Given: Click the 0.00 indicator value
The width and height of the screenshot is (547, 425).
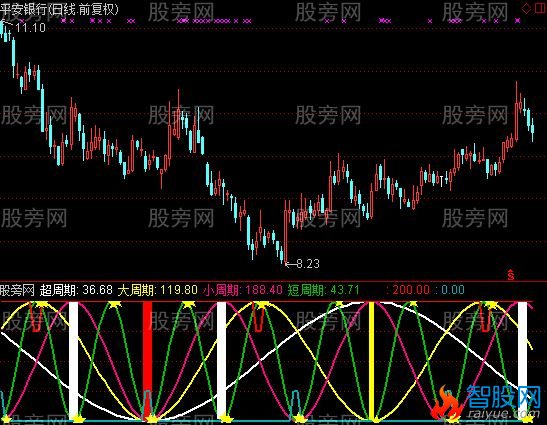Looking at the screenshot, I should [453, 290].
